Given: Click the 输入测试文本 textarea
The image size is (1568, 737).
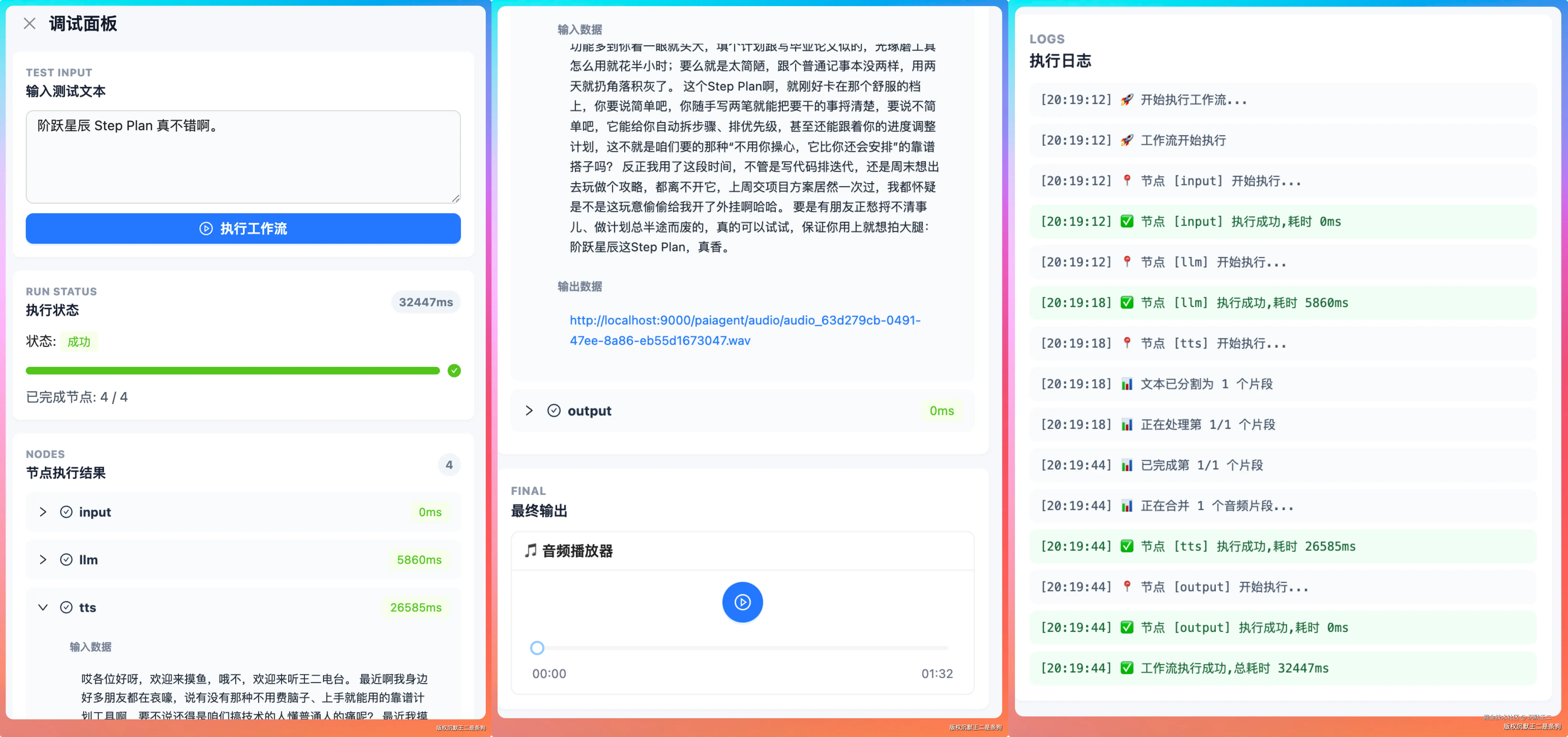Looking at the screenshot, I should coord(243,156).
